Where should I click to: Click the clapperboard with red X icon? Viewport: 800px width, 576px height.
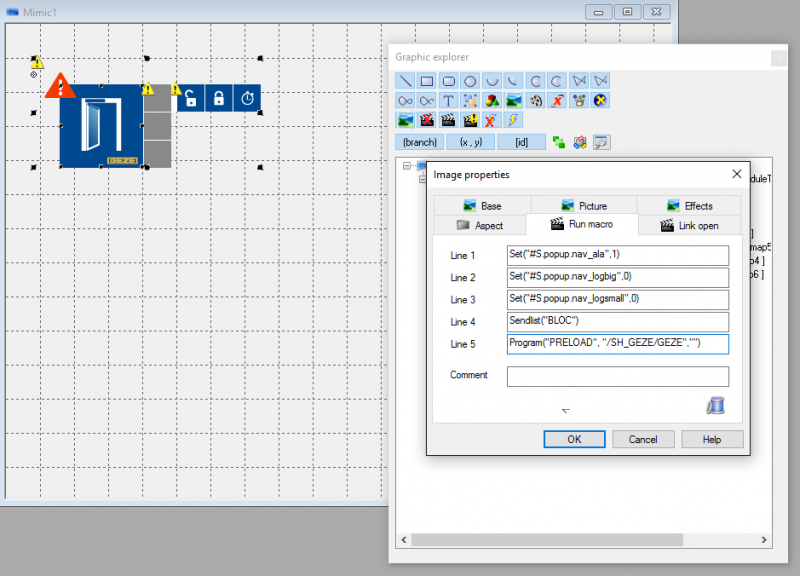tap(427, 120)
